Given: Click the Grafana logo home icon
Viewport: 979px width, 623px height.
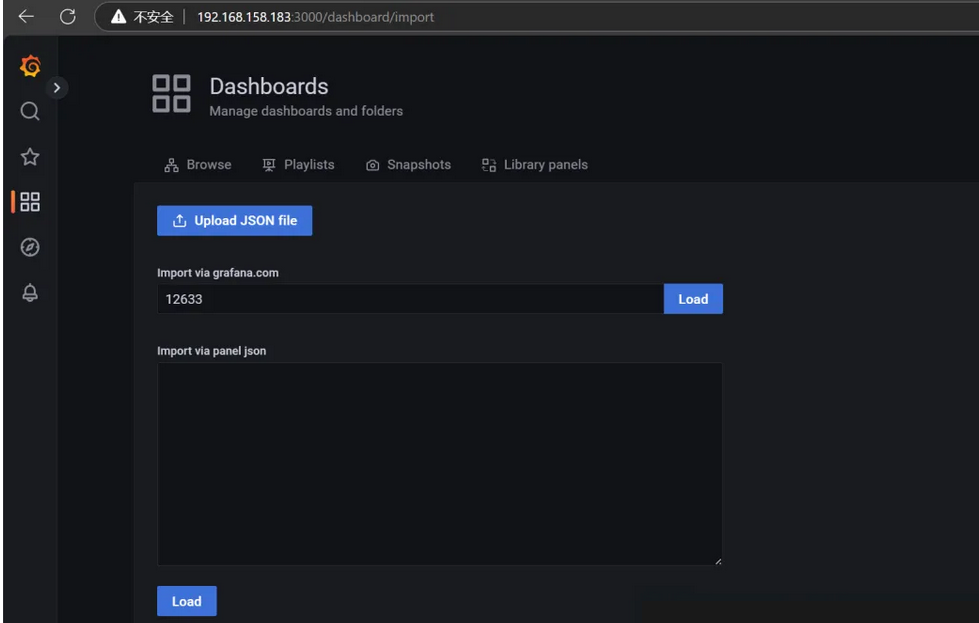Looking at the screenshot, I should coord(30,66).
